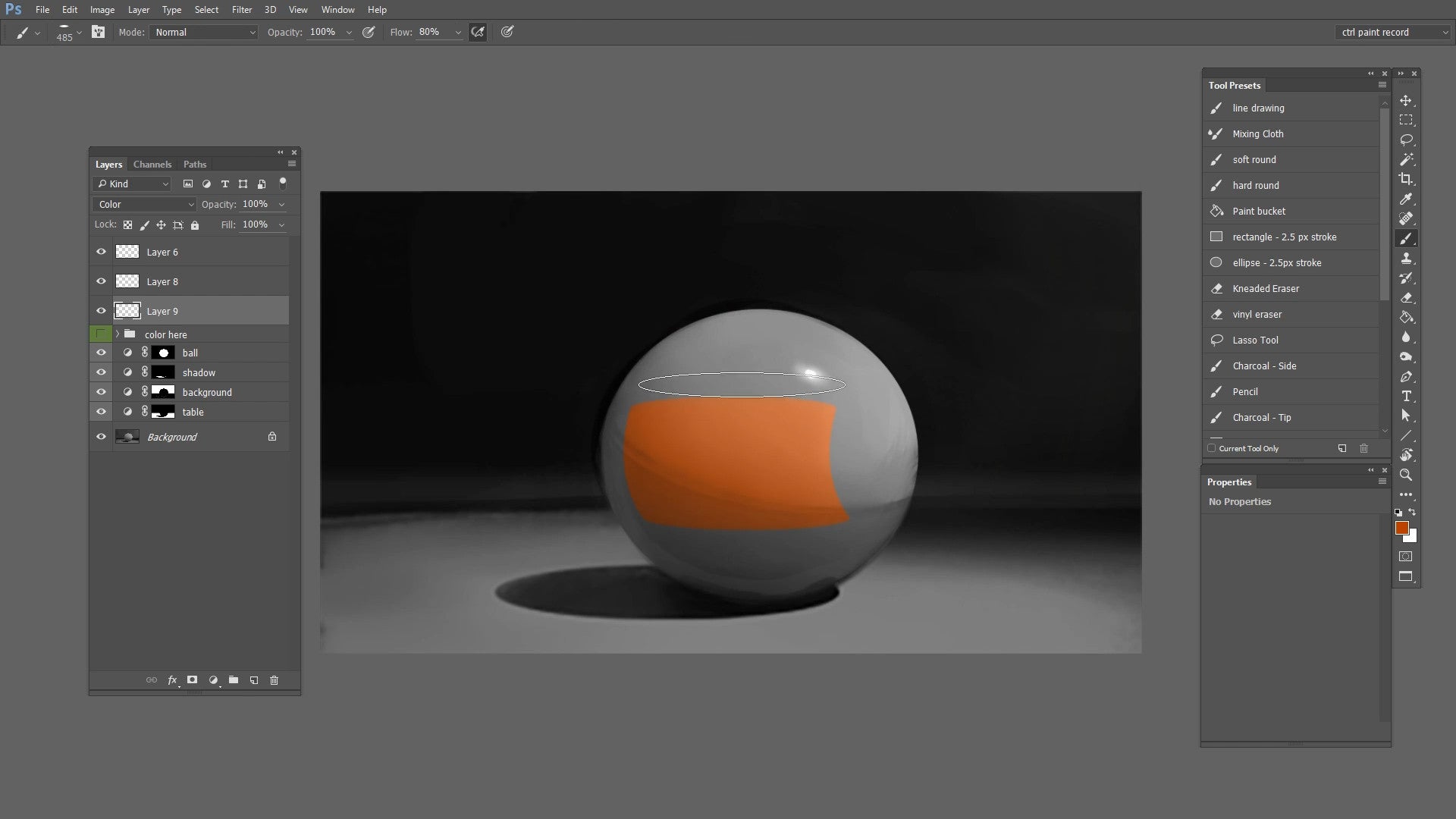Open the Filter menu
Image resolution: width=1456 pixels, height=819 pixels.
tap(241, 9)
